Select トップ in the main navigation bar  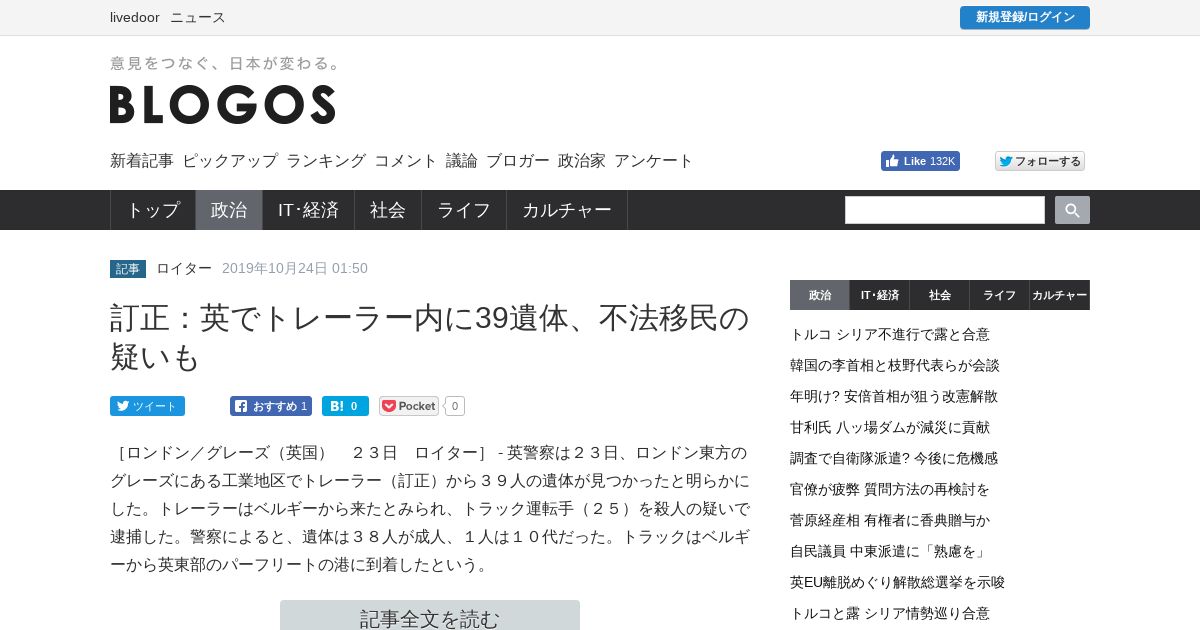pos(153,210)
